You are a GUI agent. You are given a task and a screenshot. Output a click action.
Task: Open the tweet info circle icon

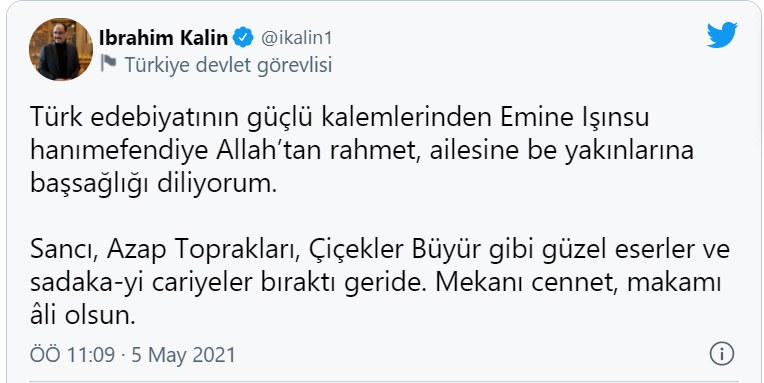pos(722,353)
